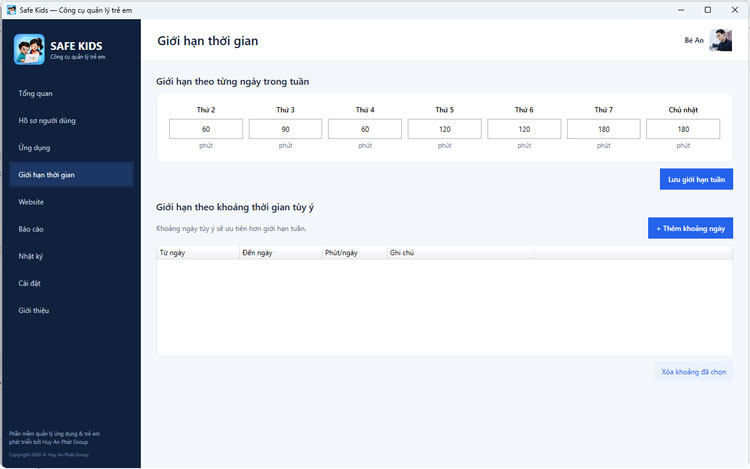This screenshot has height=469, width=750.
Task: Click the Đến ngày column header
Action: pos(281,252)
